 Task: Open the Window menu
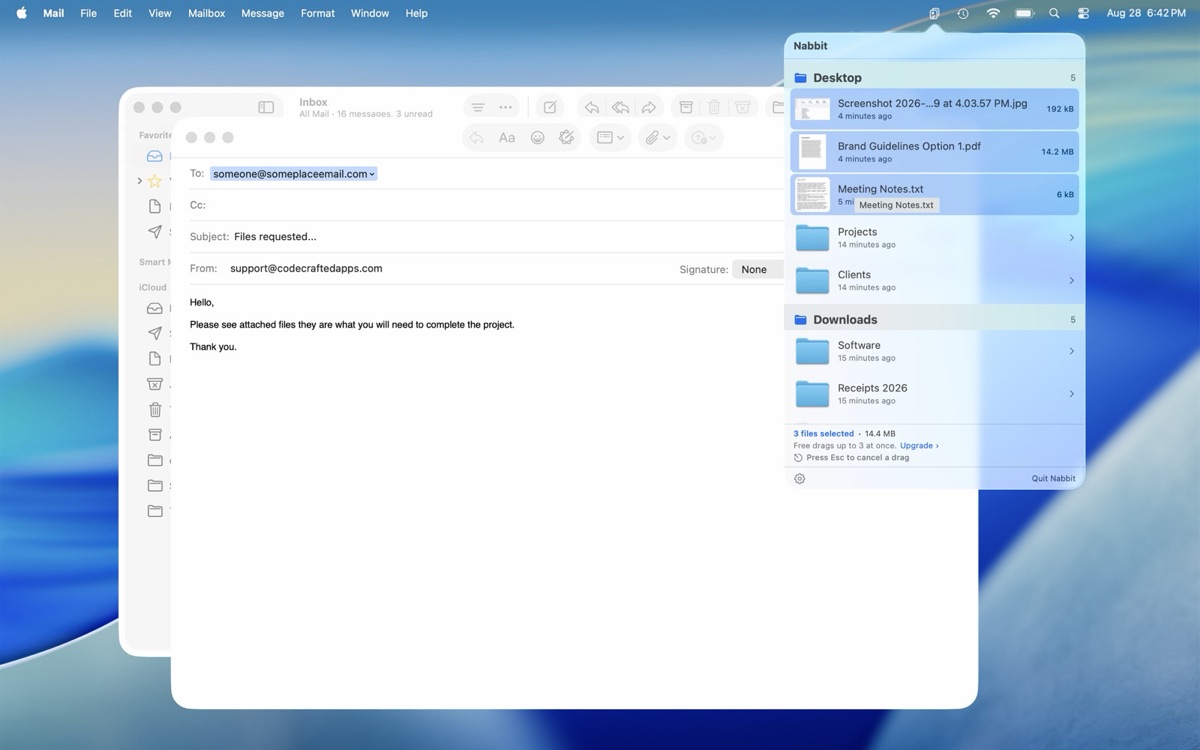point(370,14)
